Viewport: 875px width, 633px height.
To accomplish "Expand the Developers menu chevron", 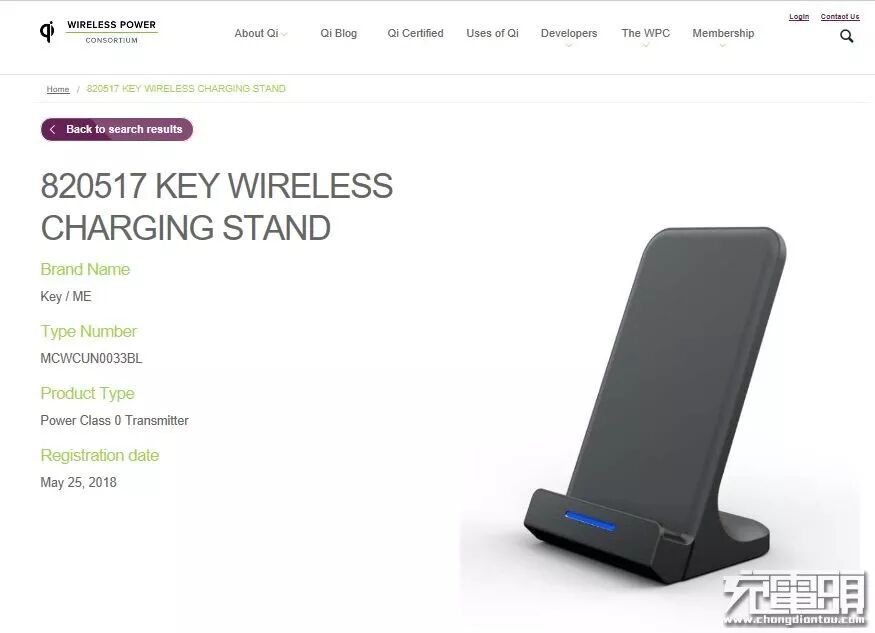I will (x=569, y=45).
